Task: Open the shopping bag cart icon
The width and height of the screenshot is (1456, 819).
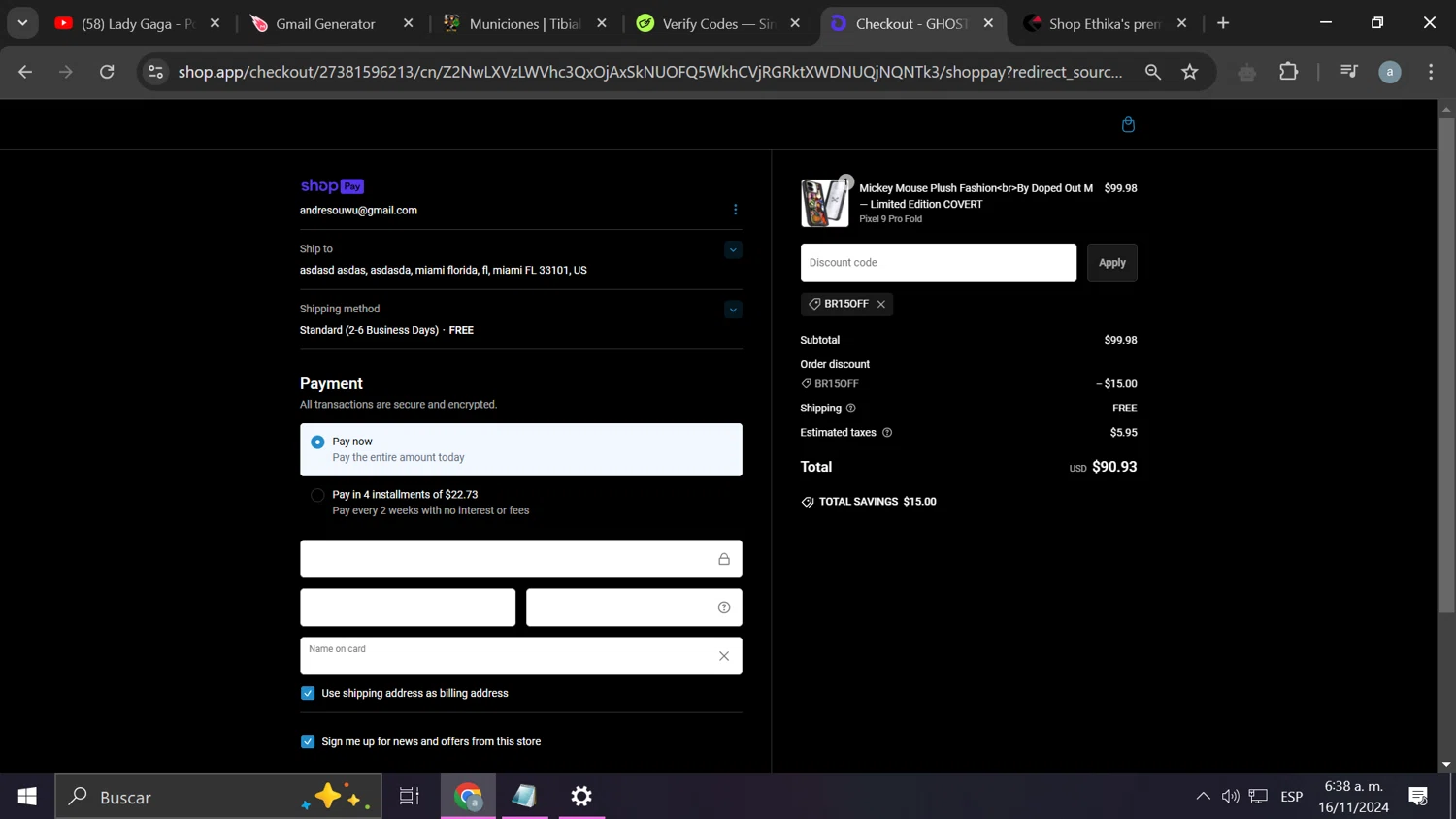Action: click(x=1128, y=124)
